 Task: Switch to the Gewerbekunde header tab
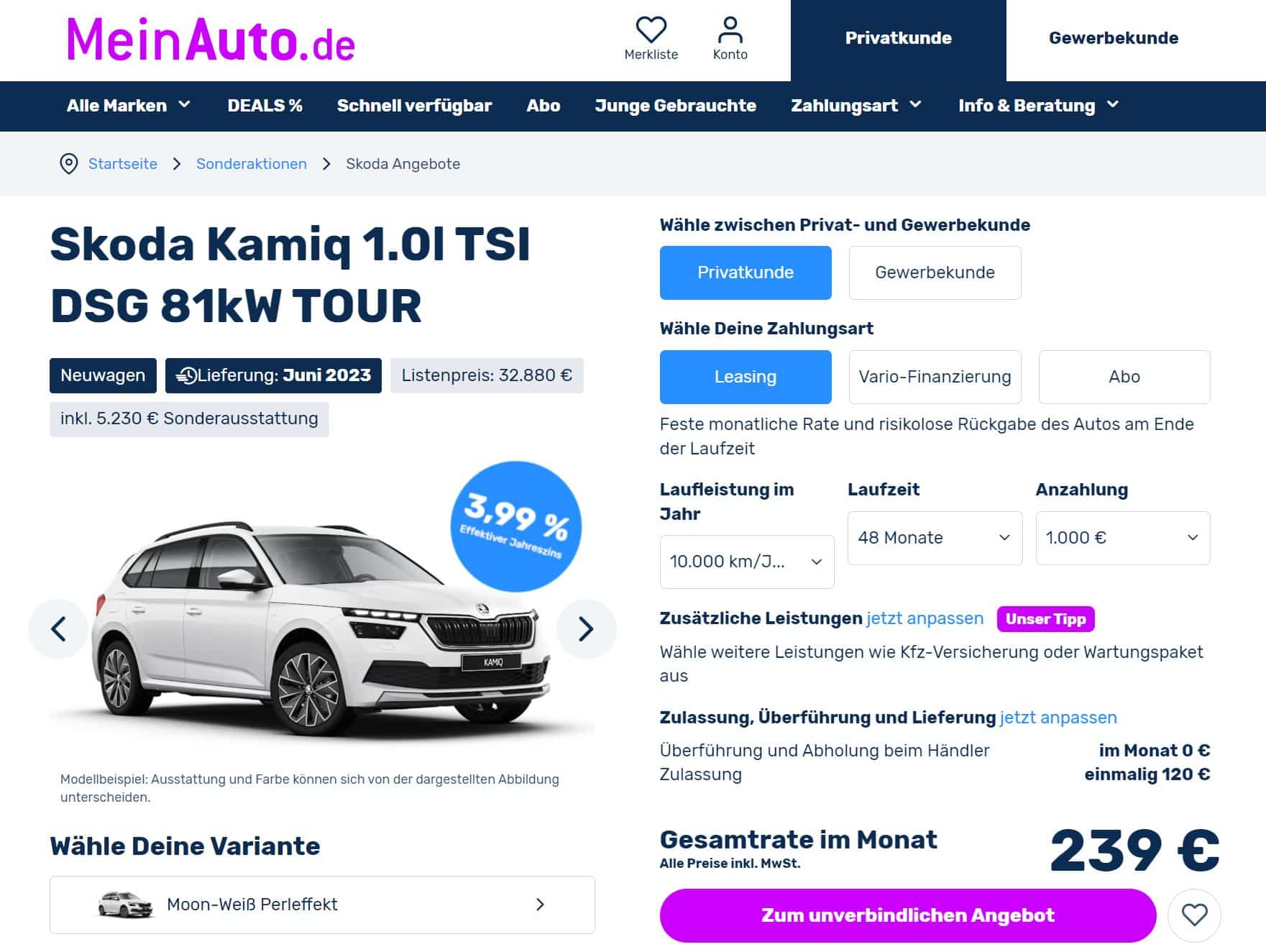[1113, 38]
